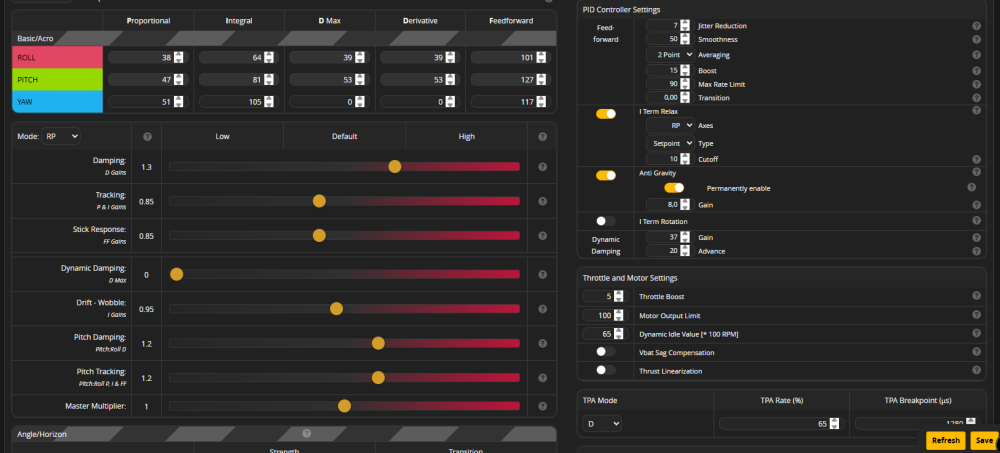Click help icon for Damping slider row
1000x453 pixels.
point(544,167)
